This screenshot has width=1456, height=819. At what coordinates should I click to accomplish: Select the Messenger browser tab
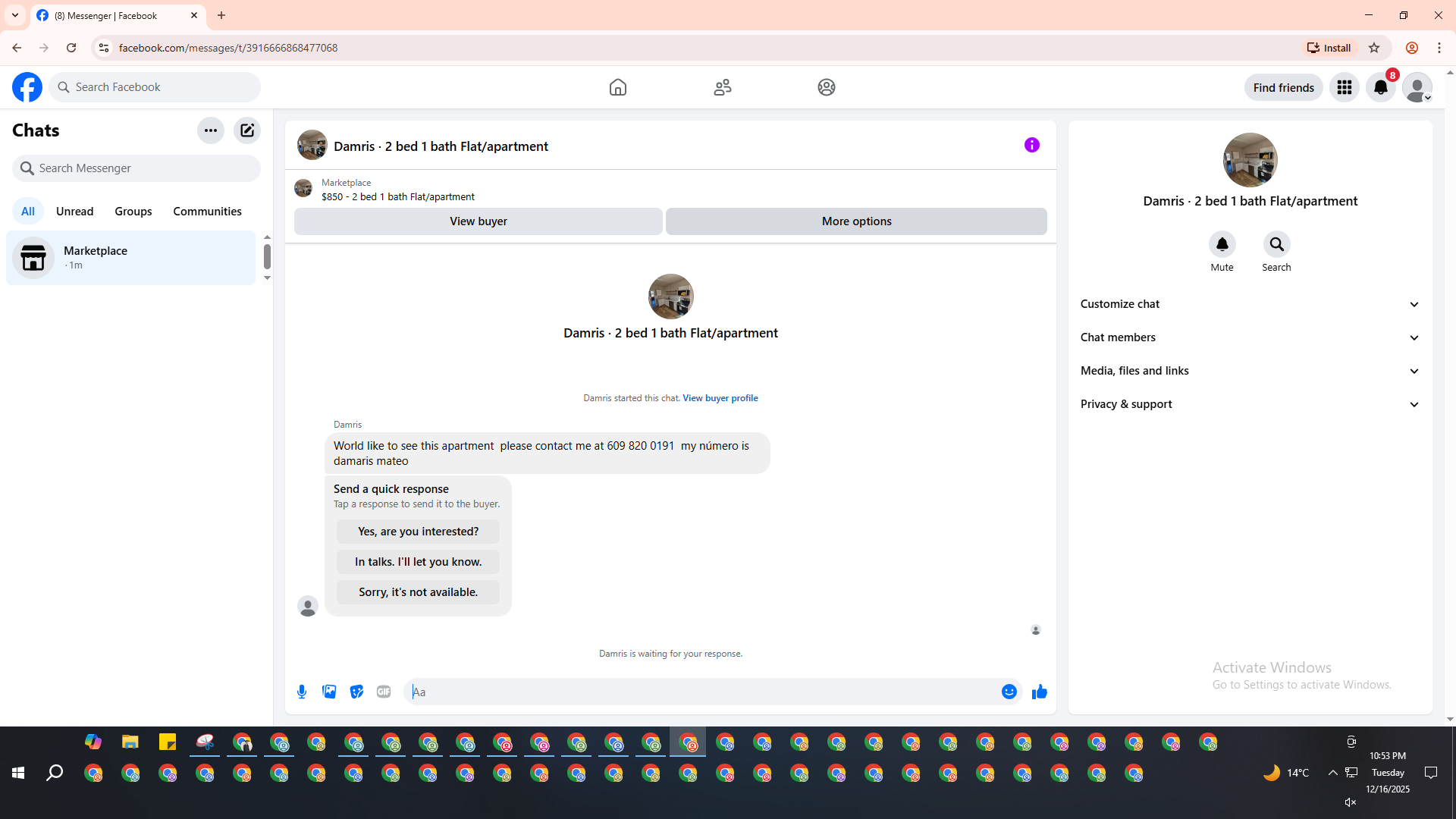(x=118, y=15)
